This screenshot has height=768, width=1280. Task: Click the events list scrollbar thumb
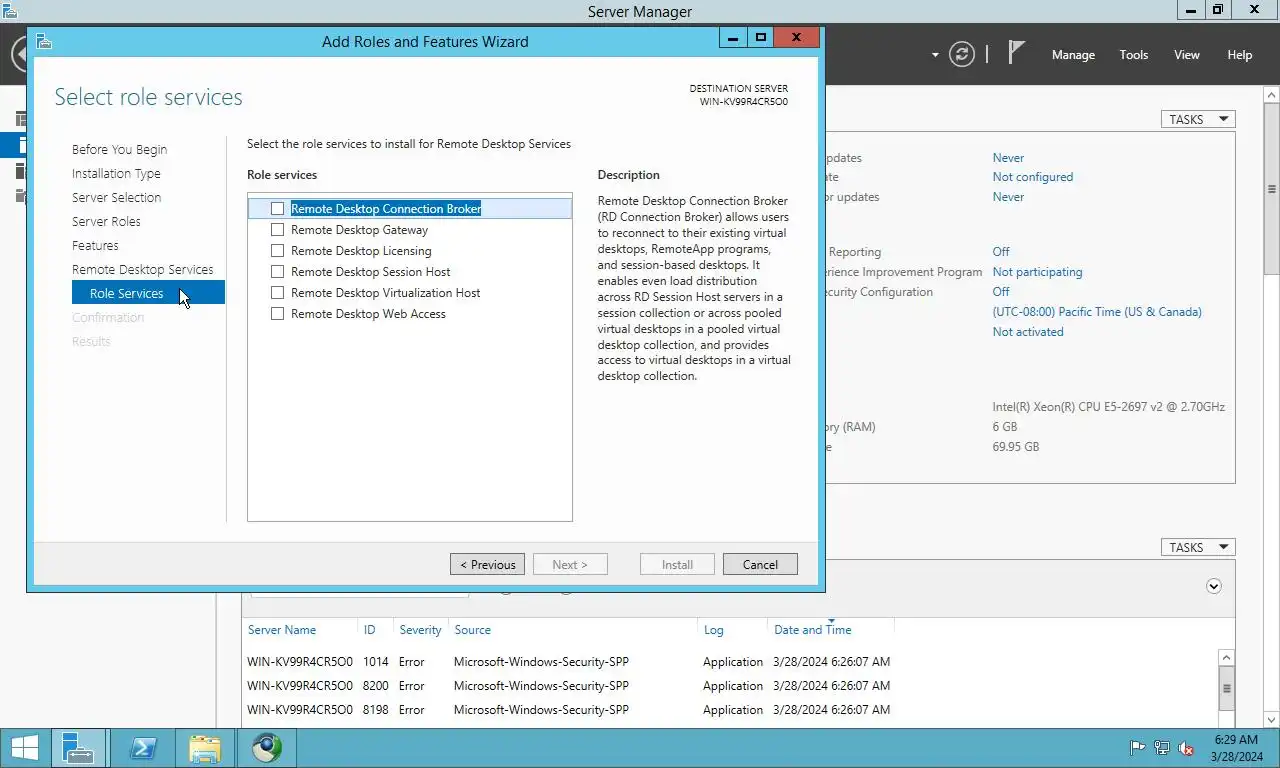pyautogui.click(x=1227, y=689)
